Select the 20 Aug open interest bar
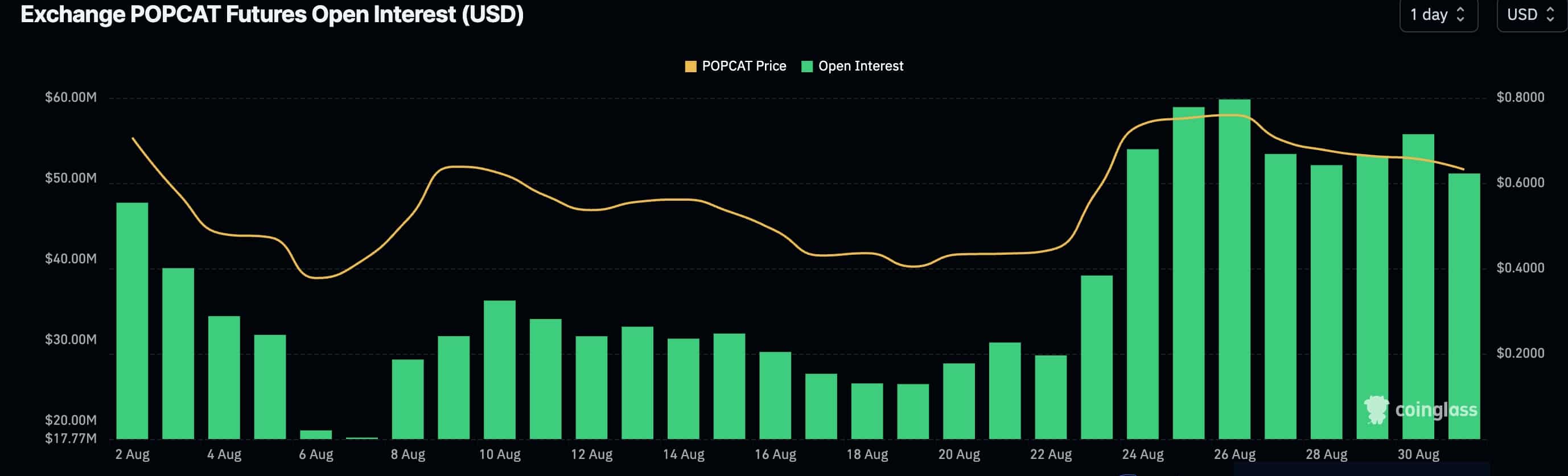 click(960, 402)
